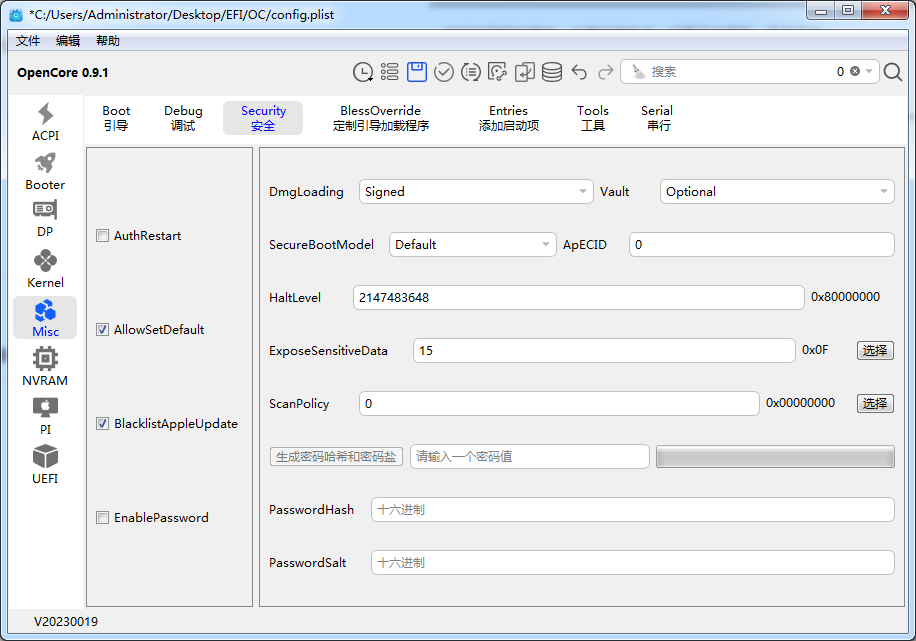This screenshot has width=916, height=641.
Task: Click the undo arrow in toolbar
Action: point(579,72)
